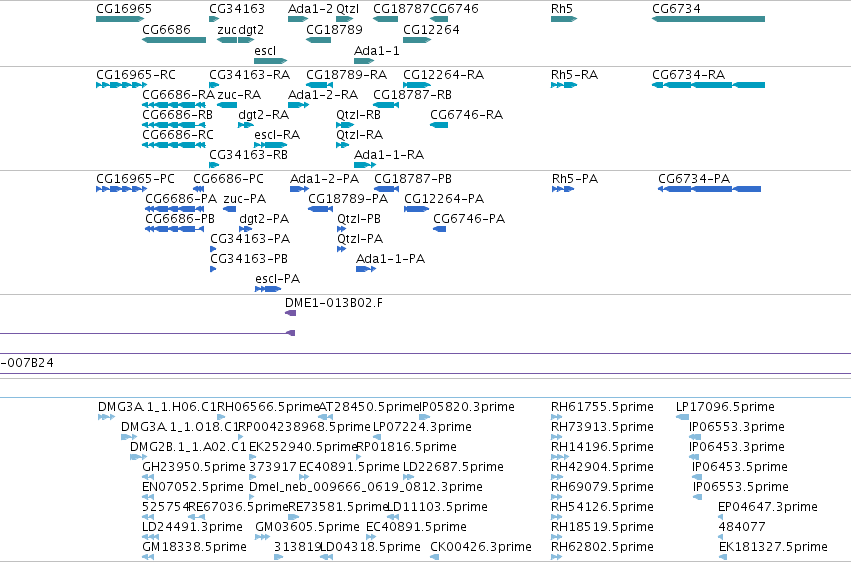851x562 pixels.
Task: Click EST IP05820.3prime
Action: (467, 407)
